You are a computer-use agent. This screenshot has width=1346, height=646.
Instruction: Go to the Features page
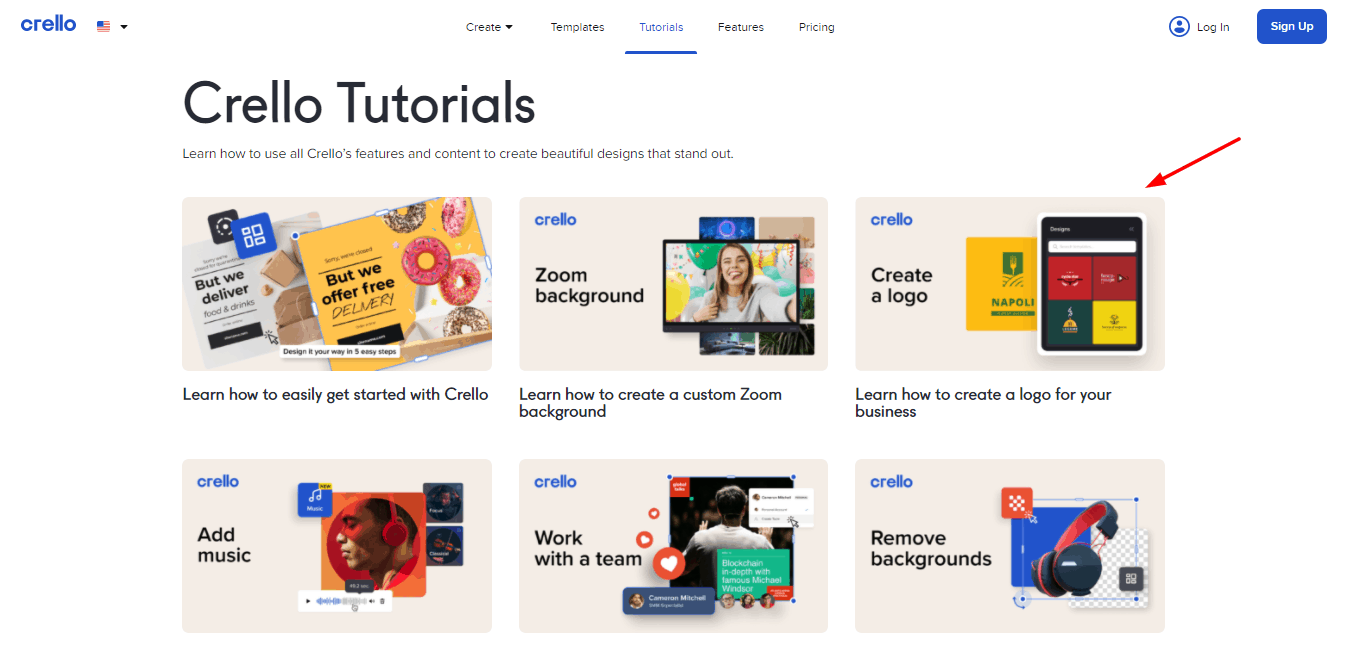[741, 27]
